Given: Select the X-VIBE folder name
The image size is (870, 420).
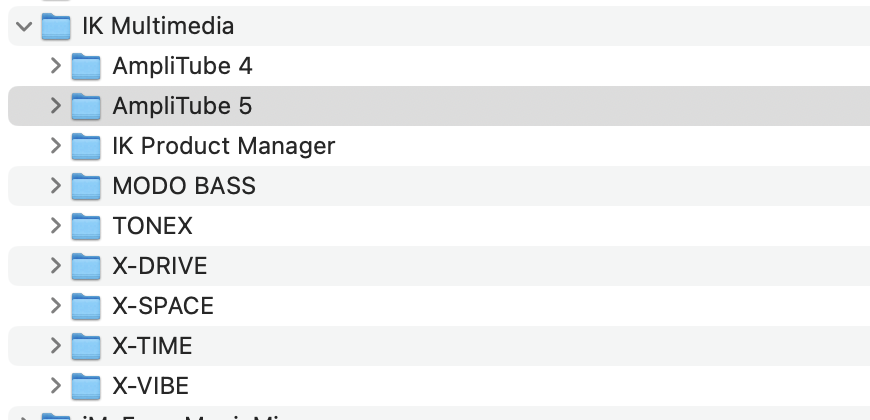Looking at the screenshot, I should (x=150, y=386).
